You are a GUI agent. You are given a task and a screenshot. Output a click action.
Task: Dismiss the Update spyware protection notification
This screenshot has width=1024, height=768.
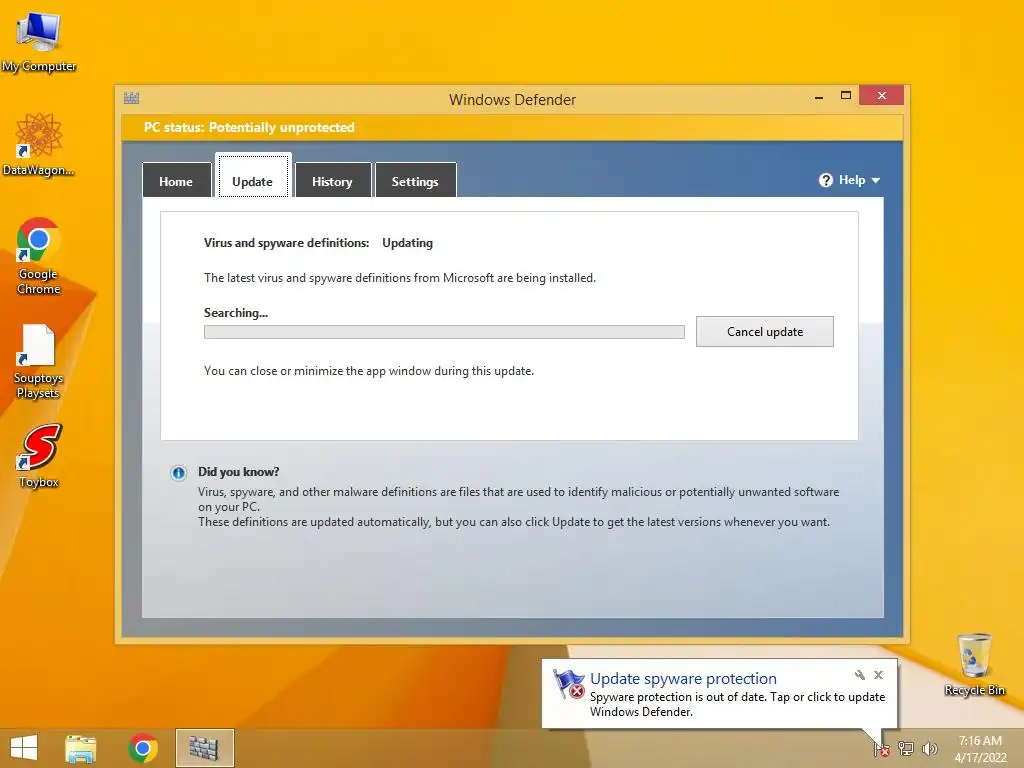(x=878, y=675)
